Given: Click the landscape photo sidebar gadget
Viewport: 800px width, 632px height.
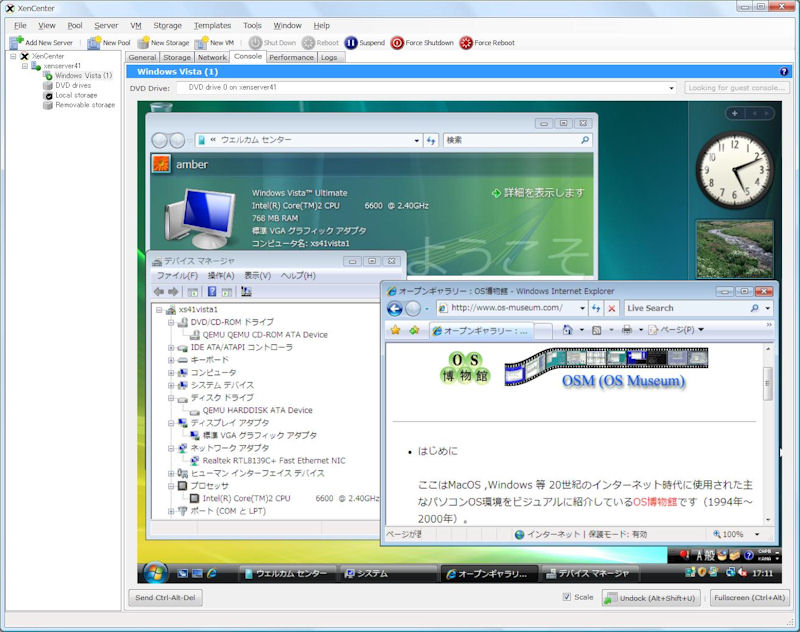Looking at the screenshot, I should coord(735,249).
